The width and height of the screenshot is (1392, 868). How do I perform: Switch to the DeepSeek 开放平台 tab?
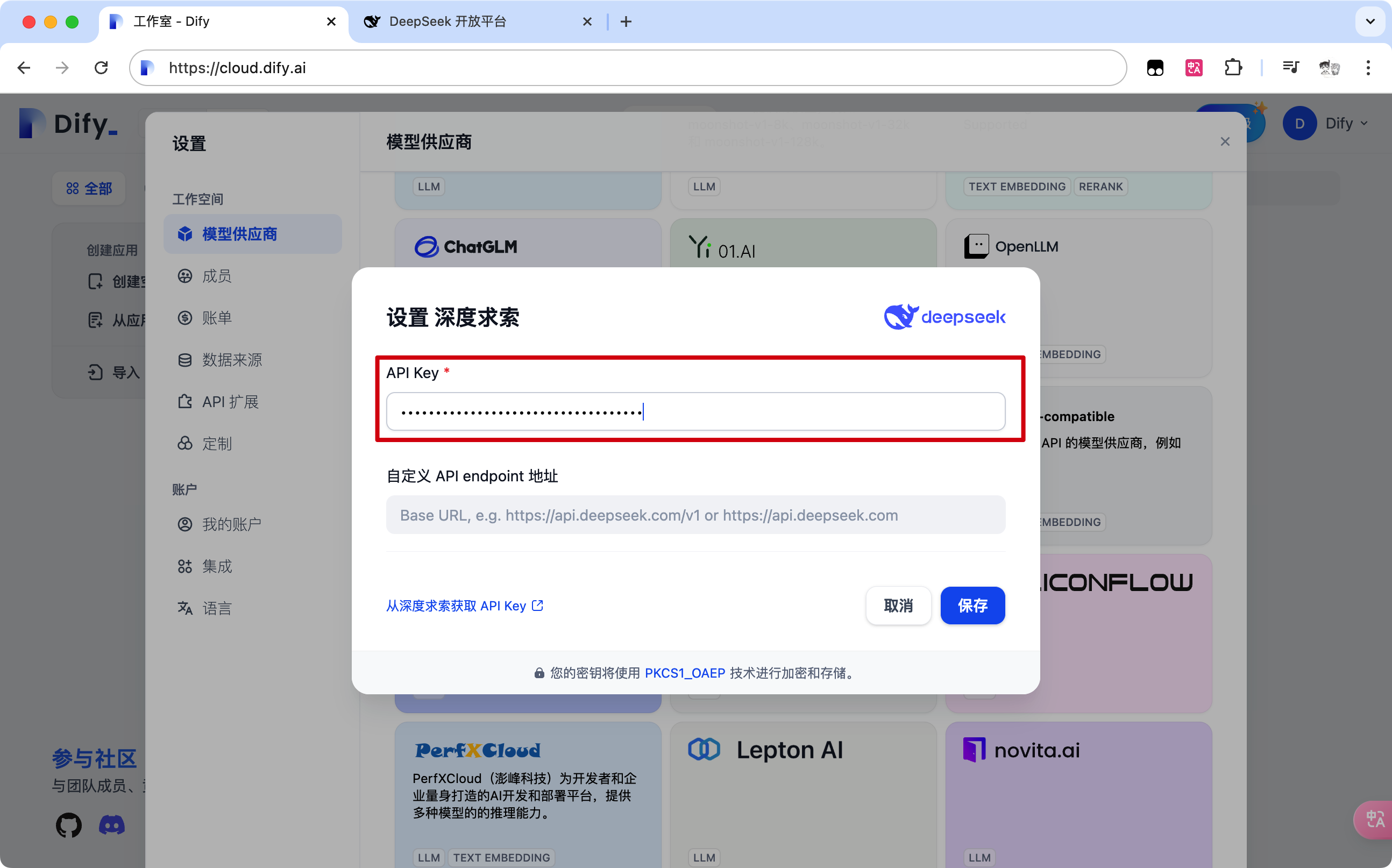click(x=477, y=22)
